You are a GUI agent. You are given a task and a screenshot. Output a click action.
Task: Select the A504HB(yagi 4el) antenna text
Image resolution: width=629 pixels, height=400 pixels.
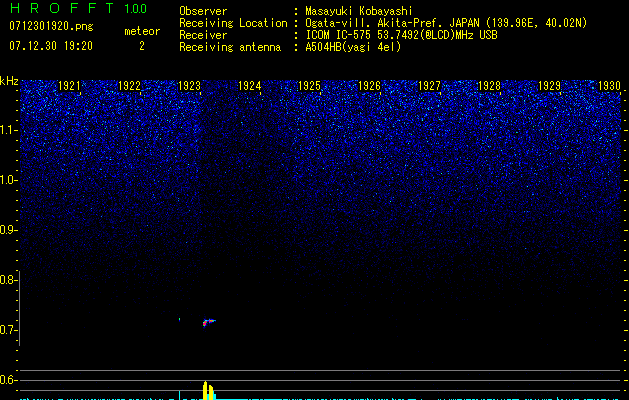353,47
